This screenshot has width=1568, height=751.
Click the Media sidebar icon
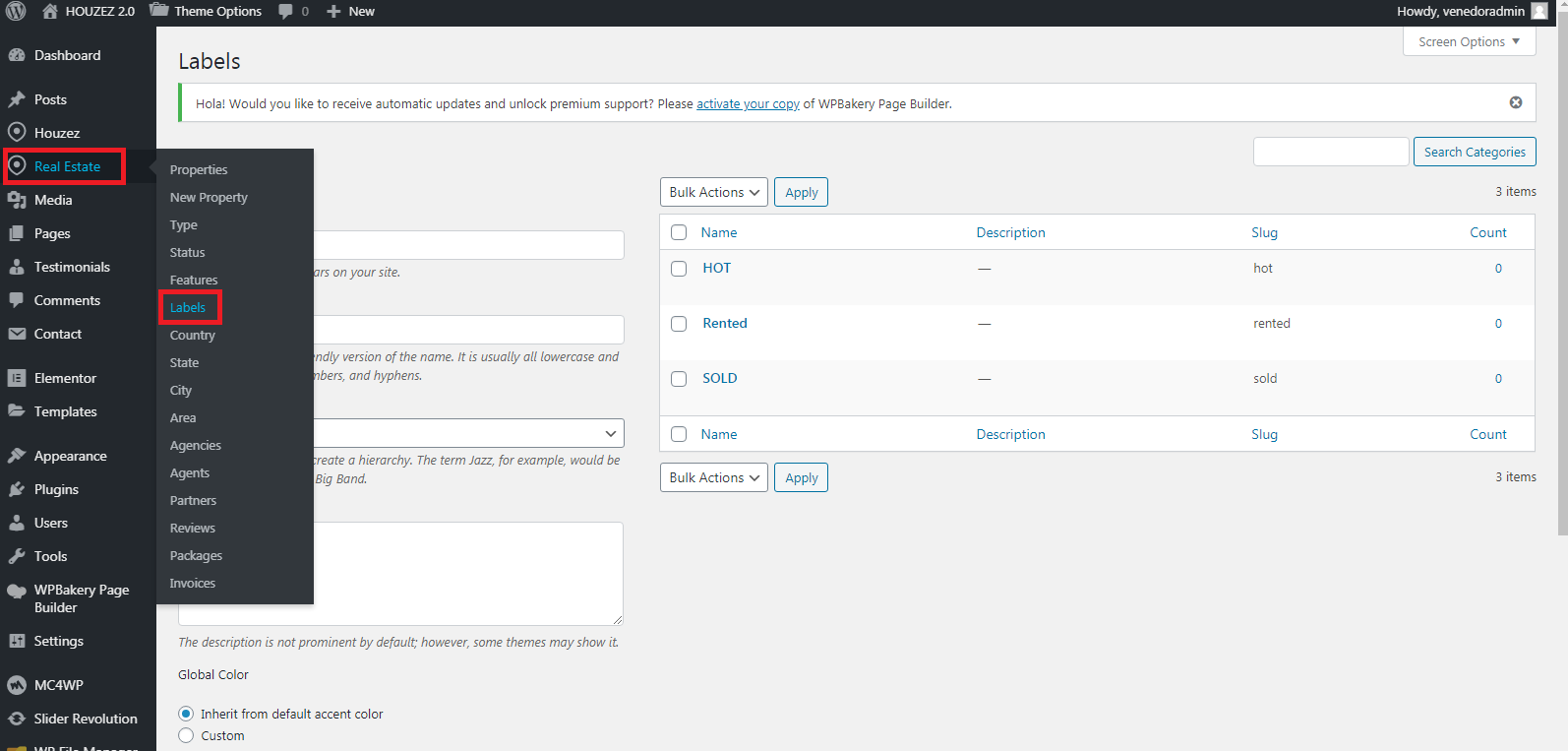coord(17,200)
